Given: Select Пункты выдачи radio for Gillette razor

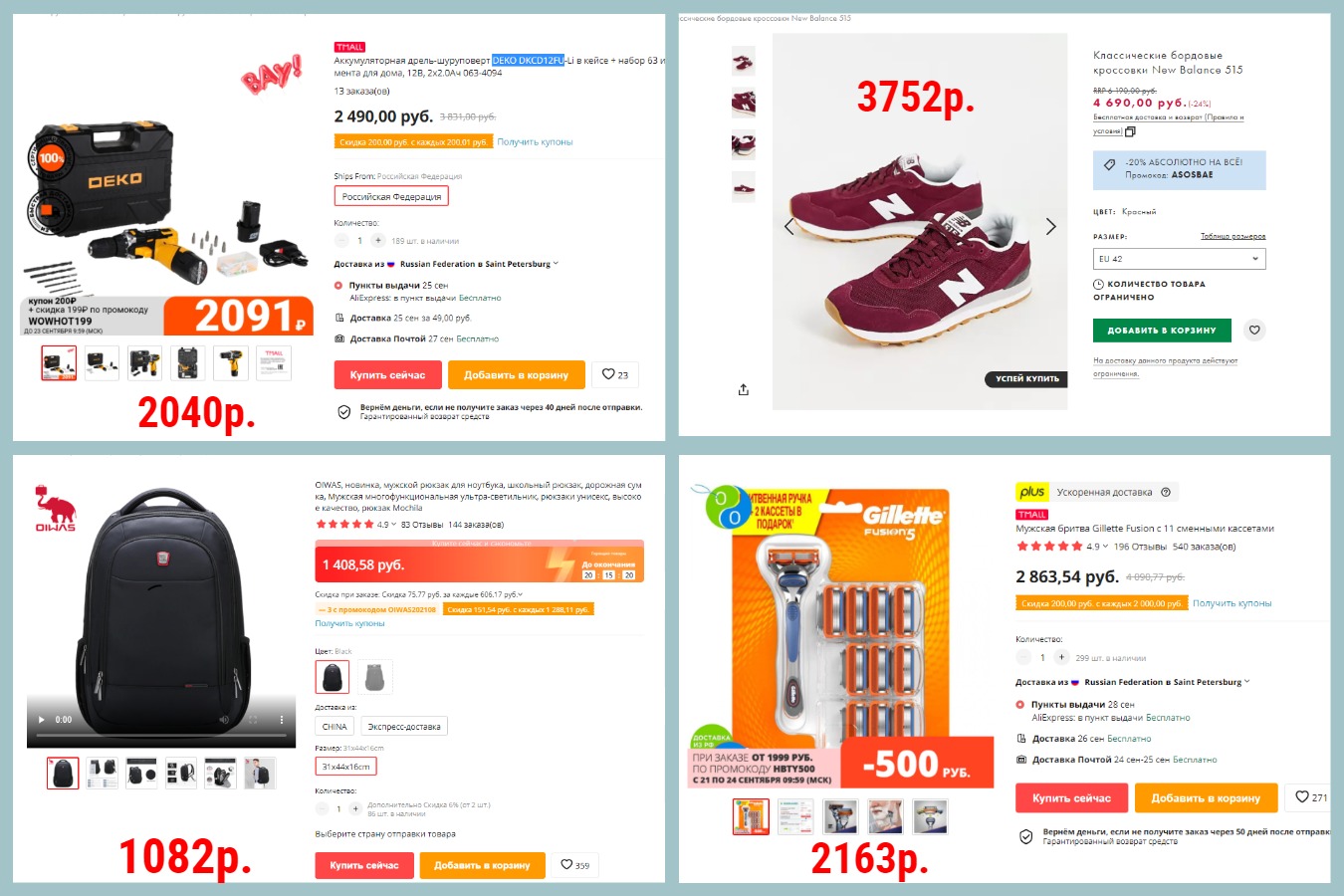Looking at the screenshot, I should (x=1020, y=705).
